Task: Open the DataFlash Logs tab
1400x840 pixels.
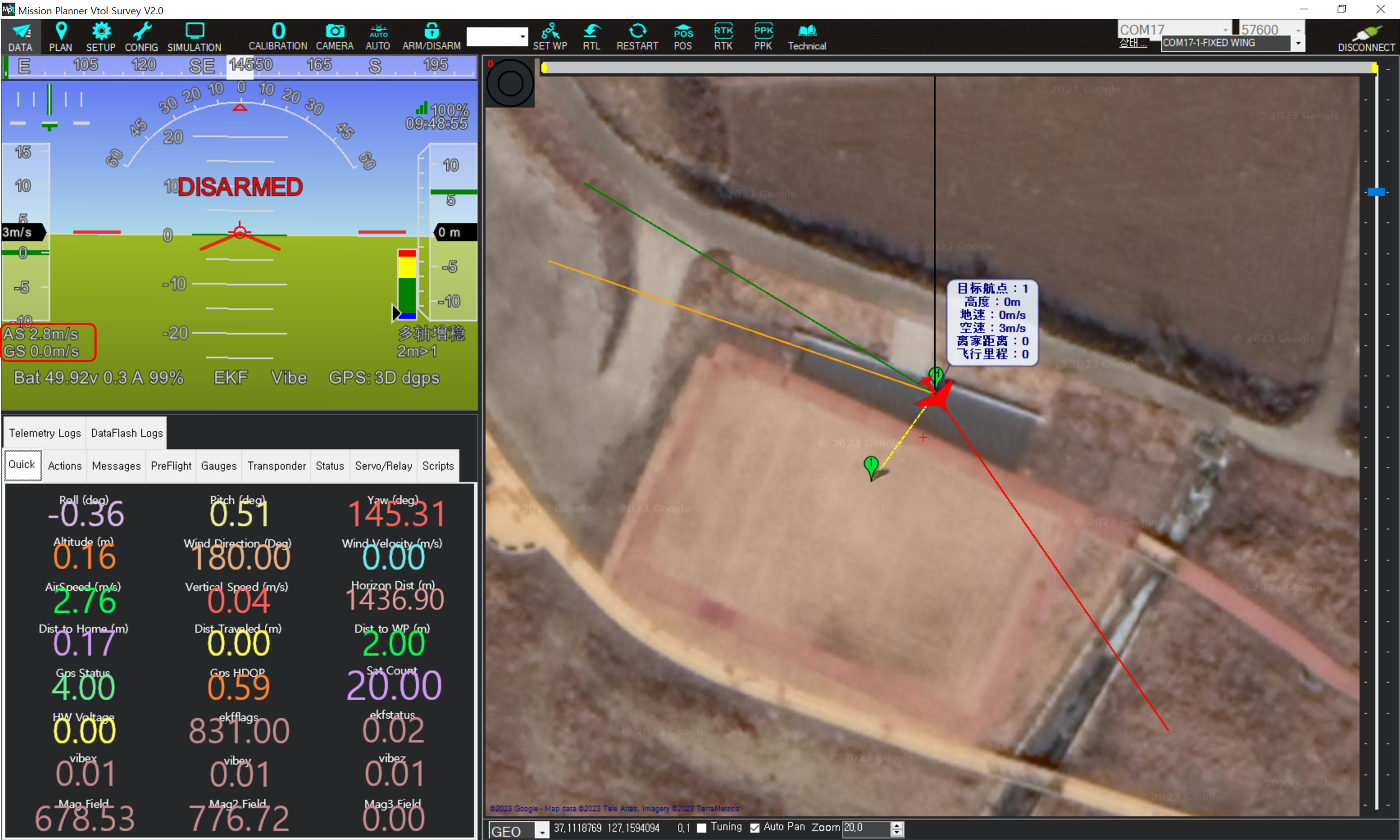Action: tap(126, 433)
